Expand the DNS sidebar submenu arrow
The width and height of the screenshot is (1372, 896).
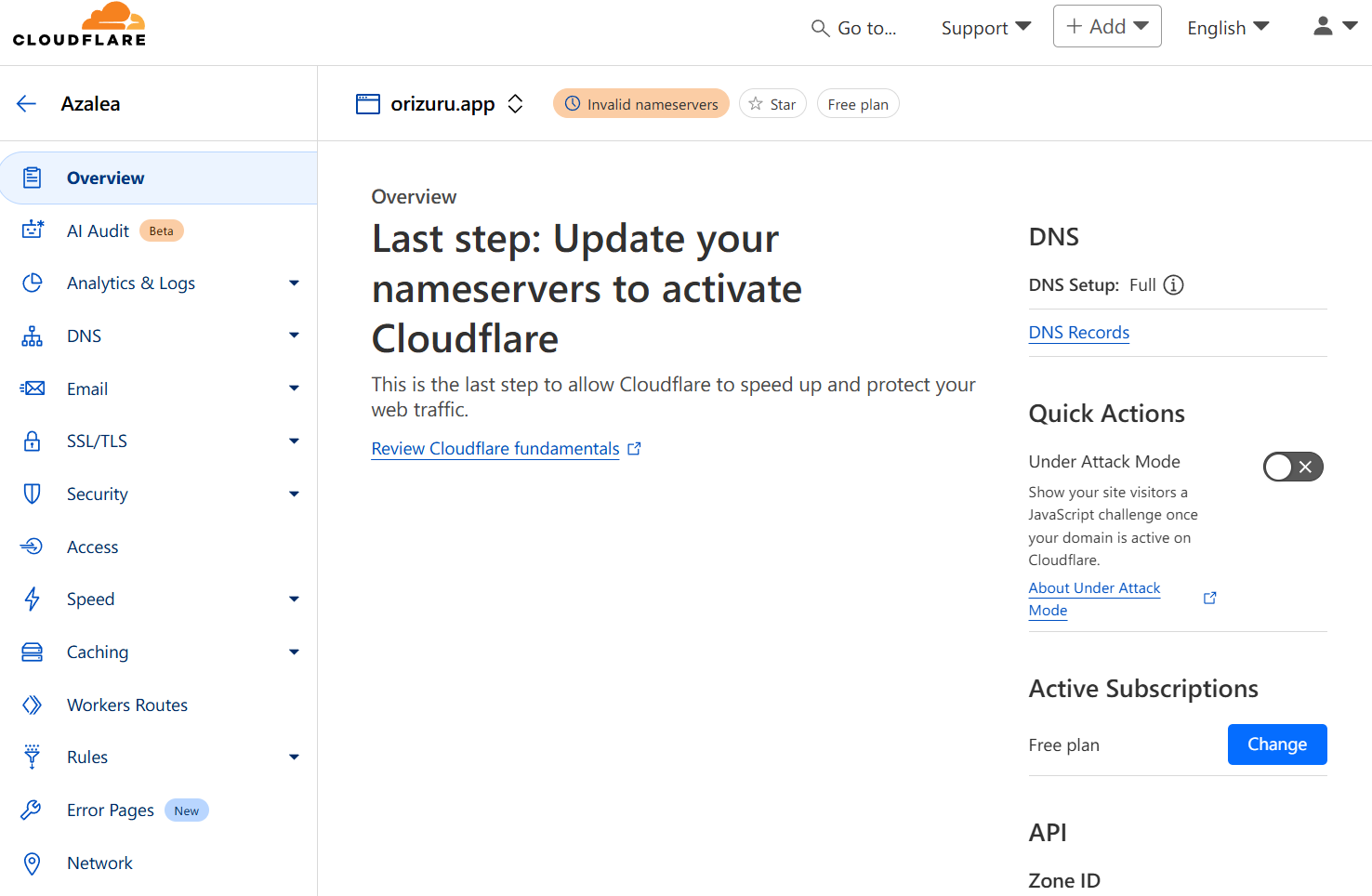click(x=294, y=336)
